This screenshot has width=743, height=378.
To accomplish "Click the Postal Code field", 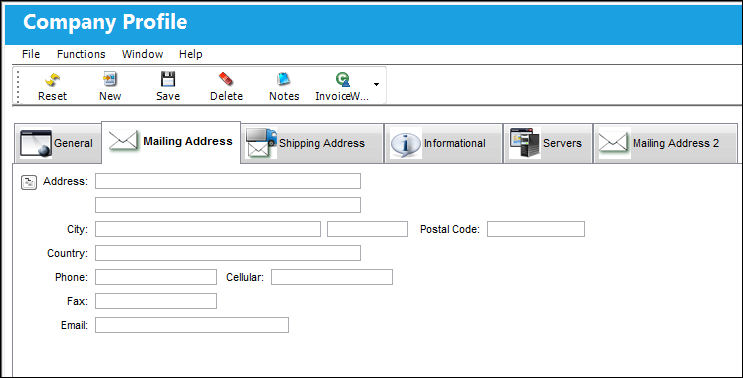I will pos(536,229).
